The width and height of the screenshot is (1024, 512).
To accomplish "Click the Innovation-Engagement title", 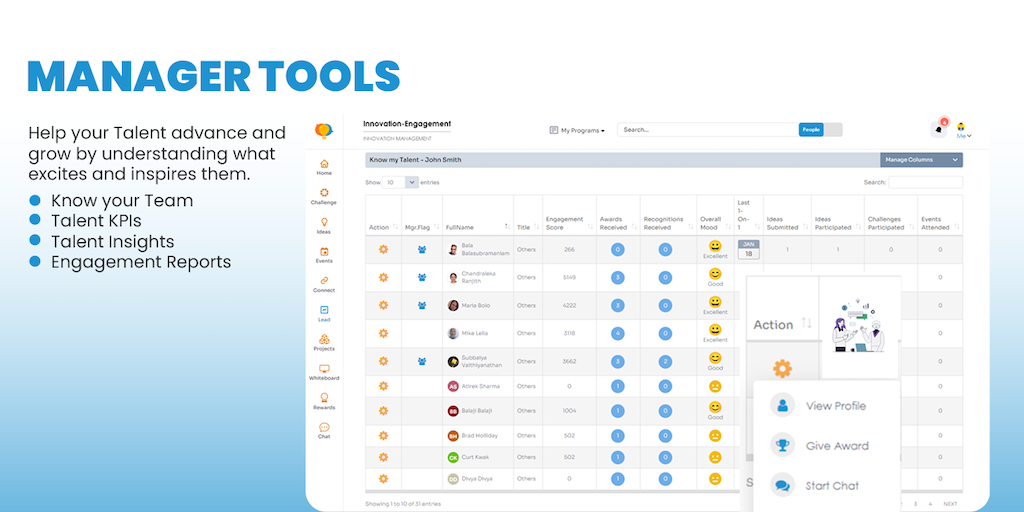I will (x=407, y=124).
